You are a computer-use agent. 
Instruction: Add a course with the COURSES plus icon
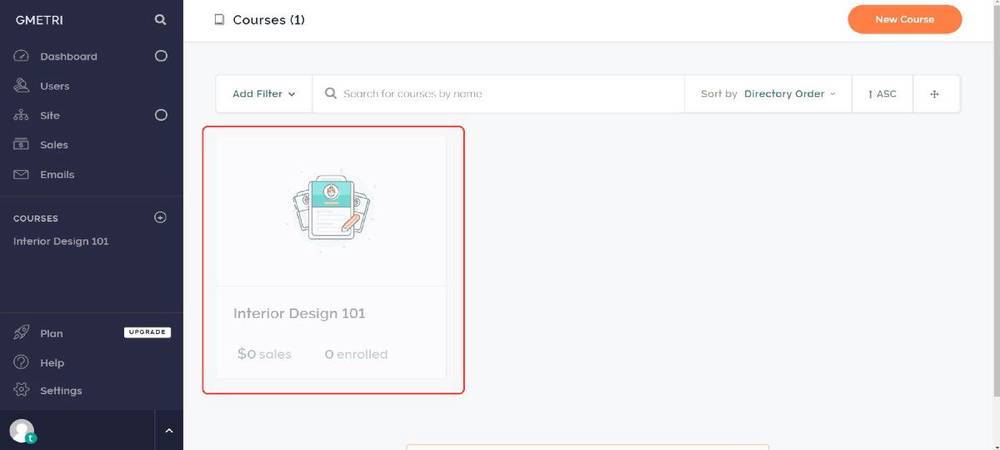click(x=161, y=217)
